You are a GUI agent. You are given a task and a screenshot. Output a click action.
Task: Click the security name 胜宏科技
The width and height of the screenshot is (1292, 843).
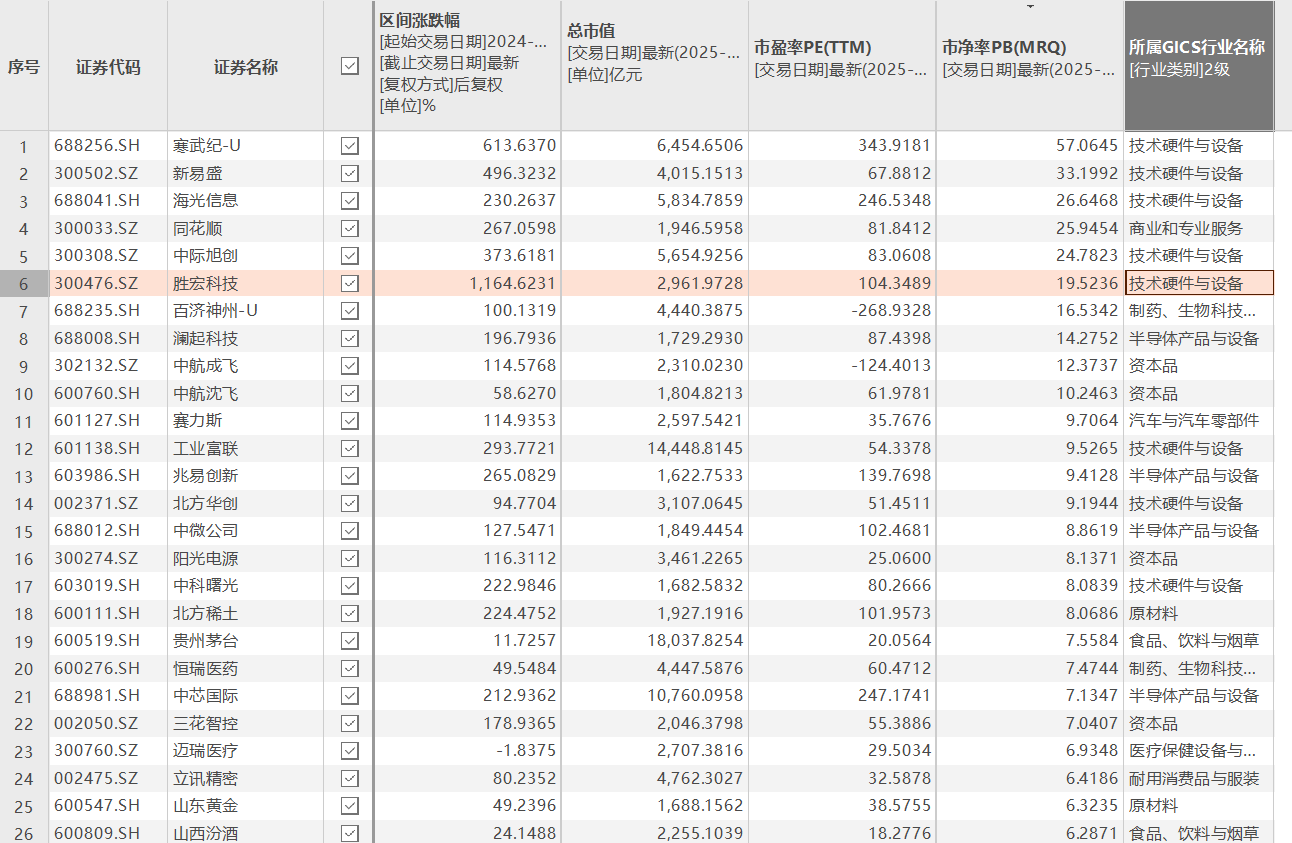pos(206,283)
